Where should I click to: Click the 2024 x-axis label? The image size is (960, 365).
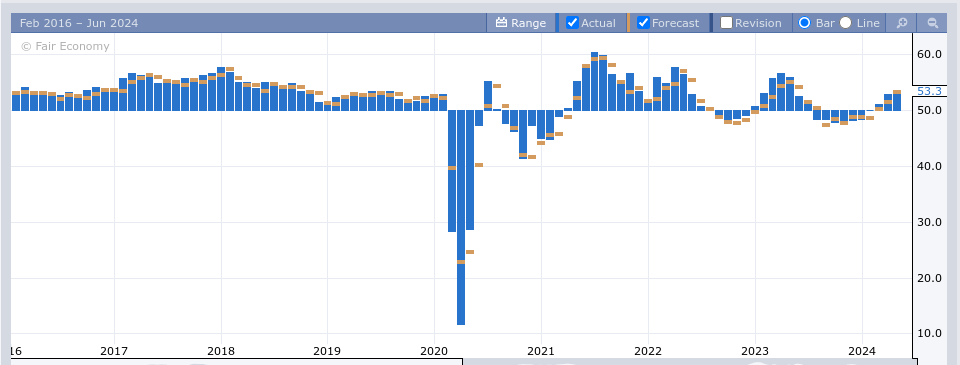coord(862,352)
